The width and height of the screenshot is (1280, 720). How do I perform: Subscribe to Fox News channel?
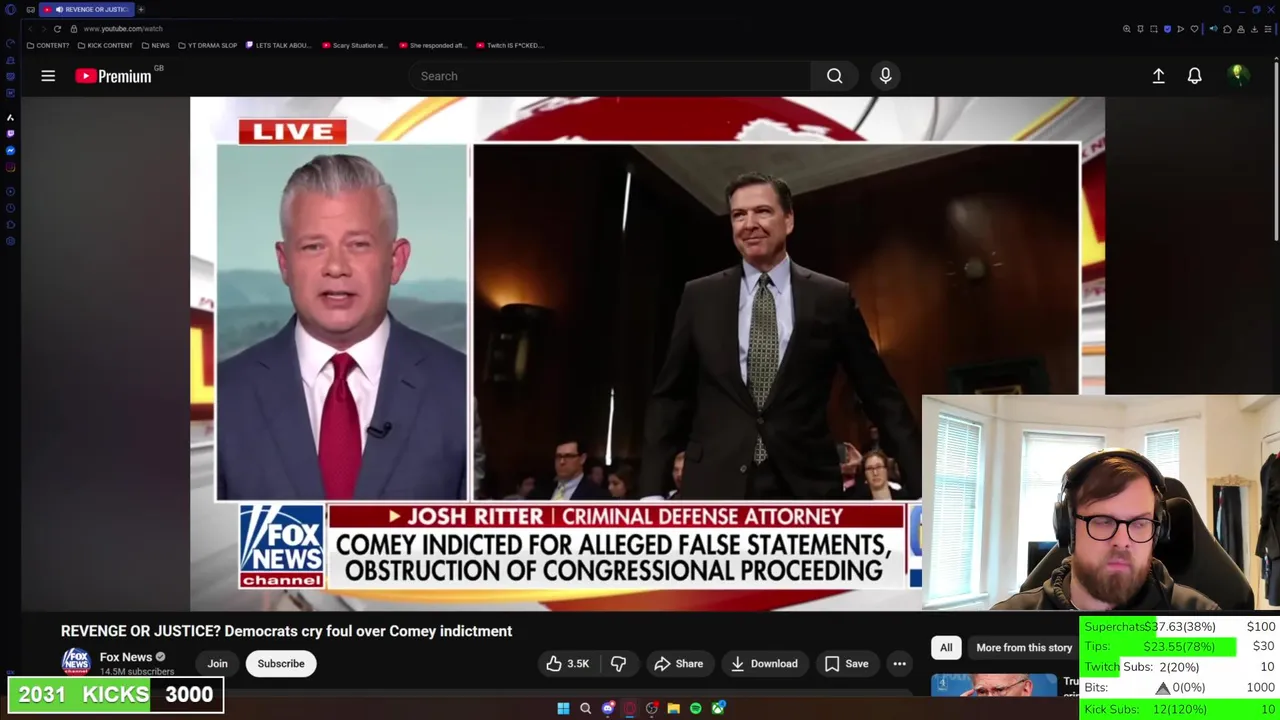281,664
